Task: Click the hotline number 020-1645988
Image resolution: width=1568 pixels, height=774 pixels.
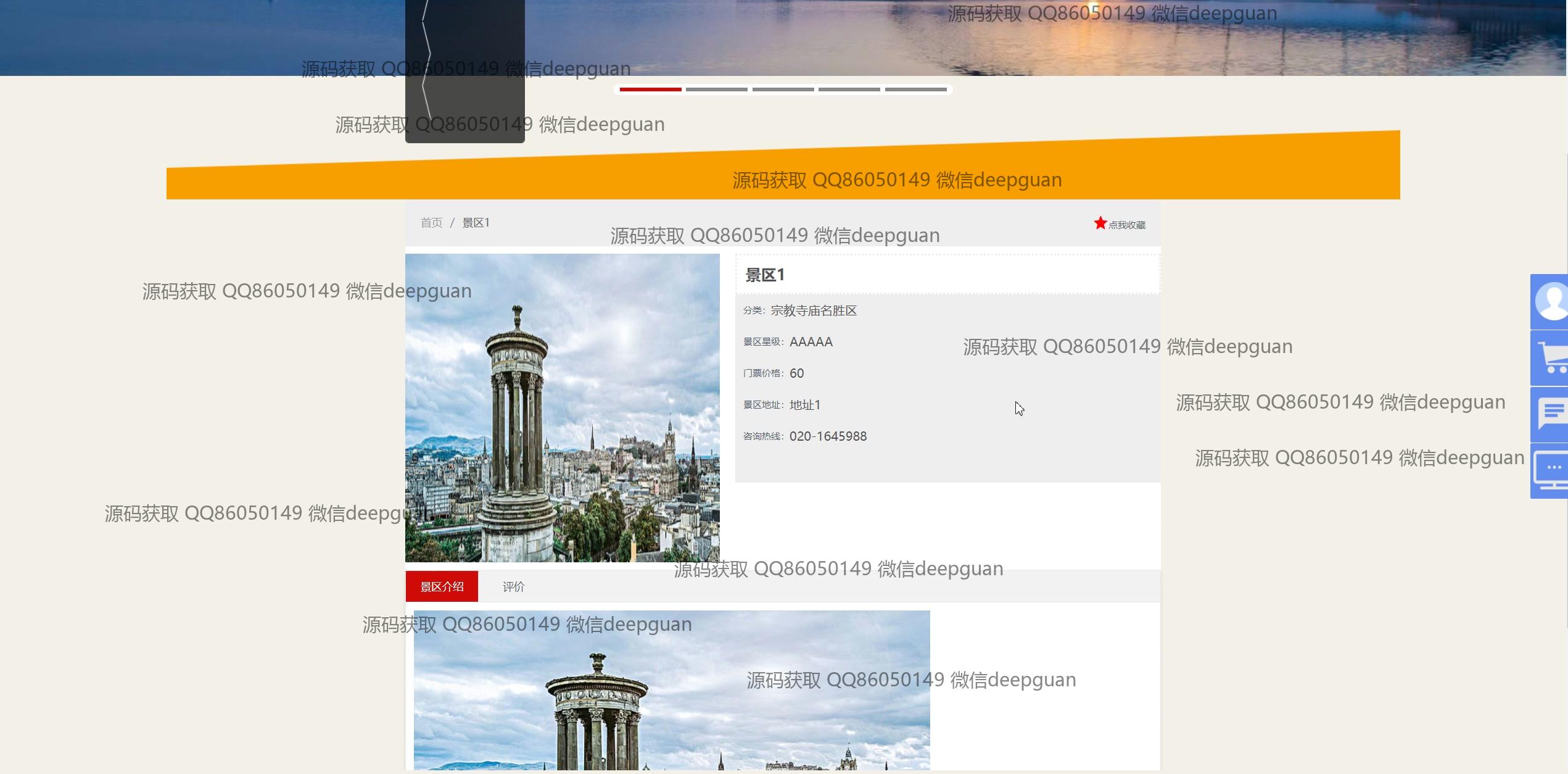Action: (828, 436)
